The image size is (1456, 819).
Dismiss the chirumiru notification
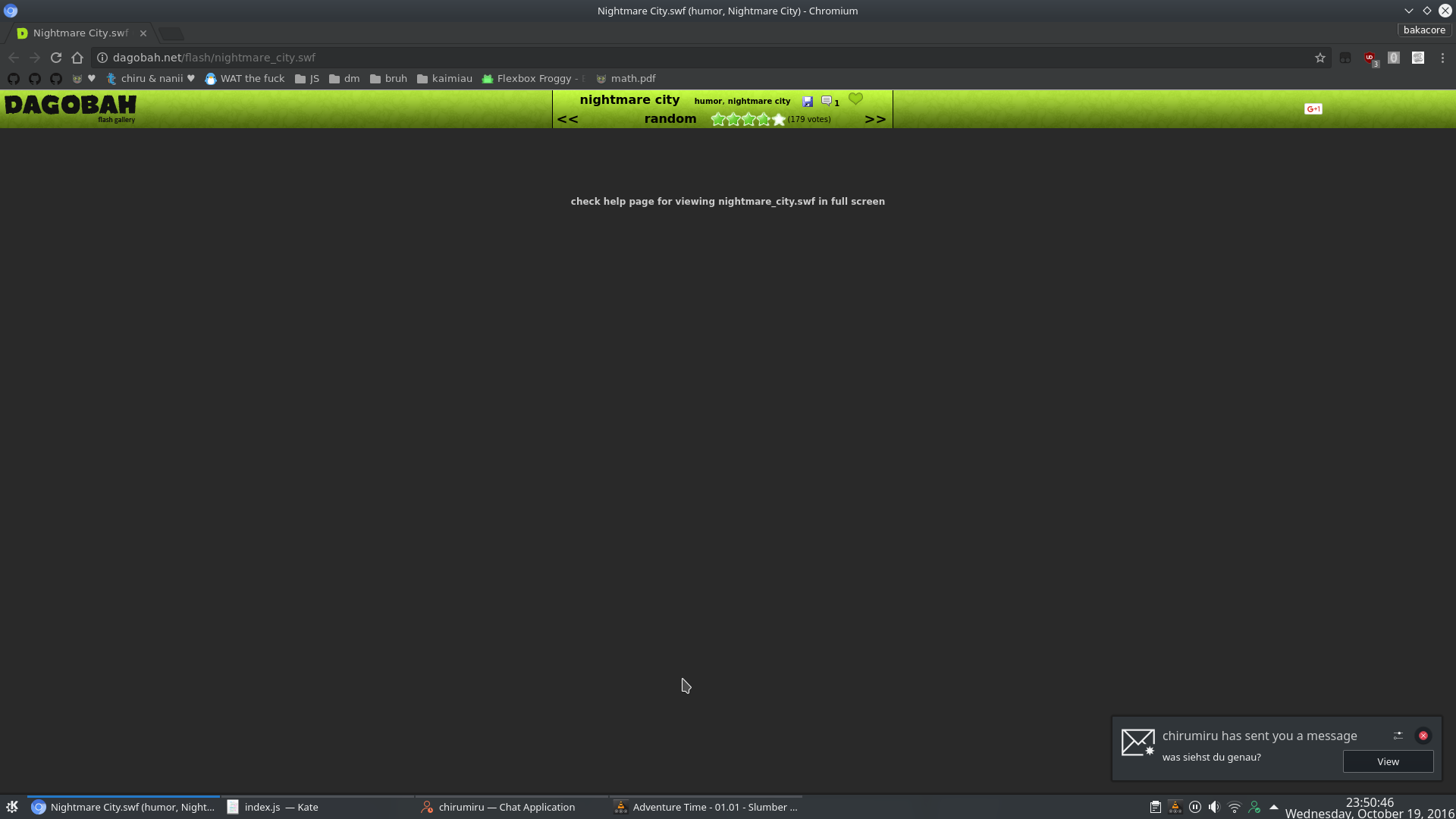tap(1423, 736)
